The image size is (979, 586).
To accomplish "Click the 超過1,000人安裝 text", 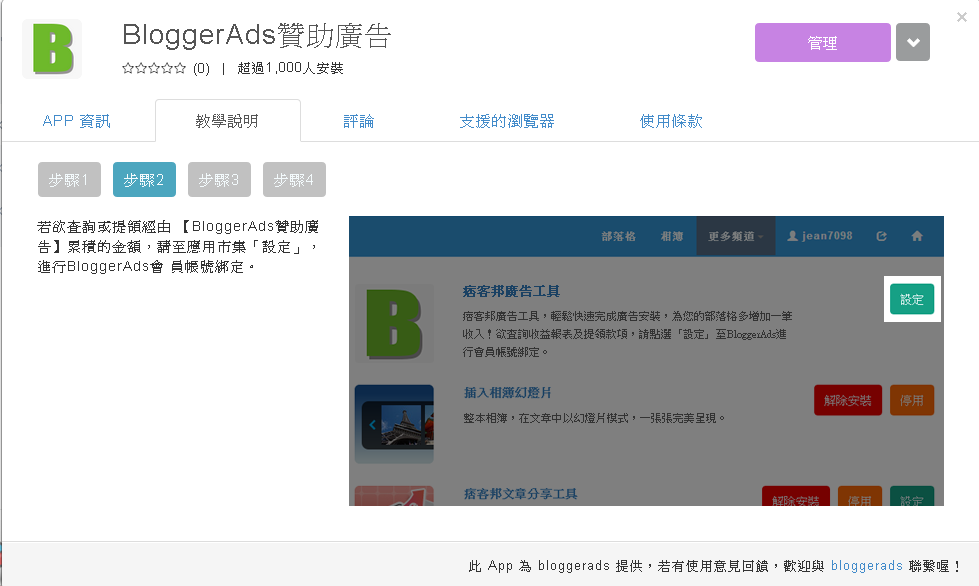I will pyautogui.click(x=290, y=68).
